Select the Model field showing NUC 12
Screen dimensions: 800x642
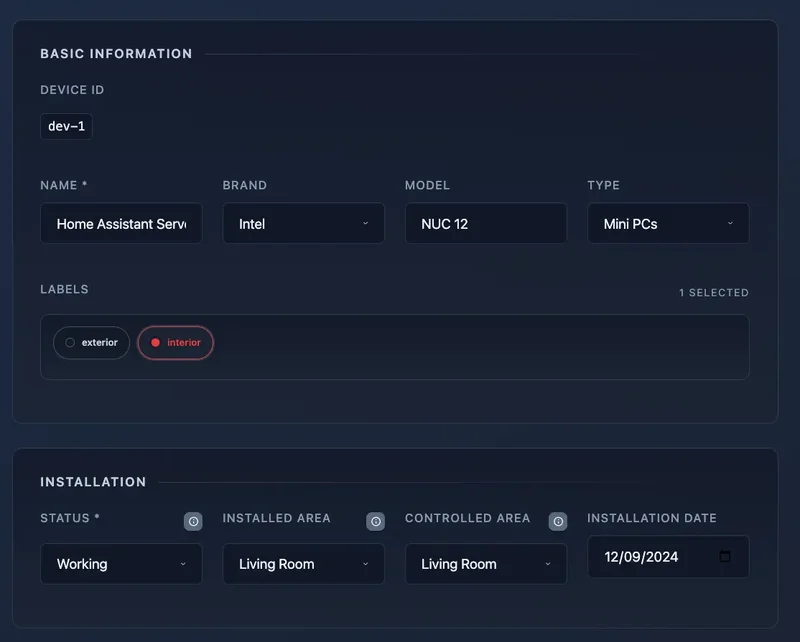[x=486, y=223]
